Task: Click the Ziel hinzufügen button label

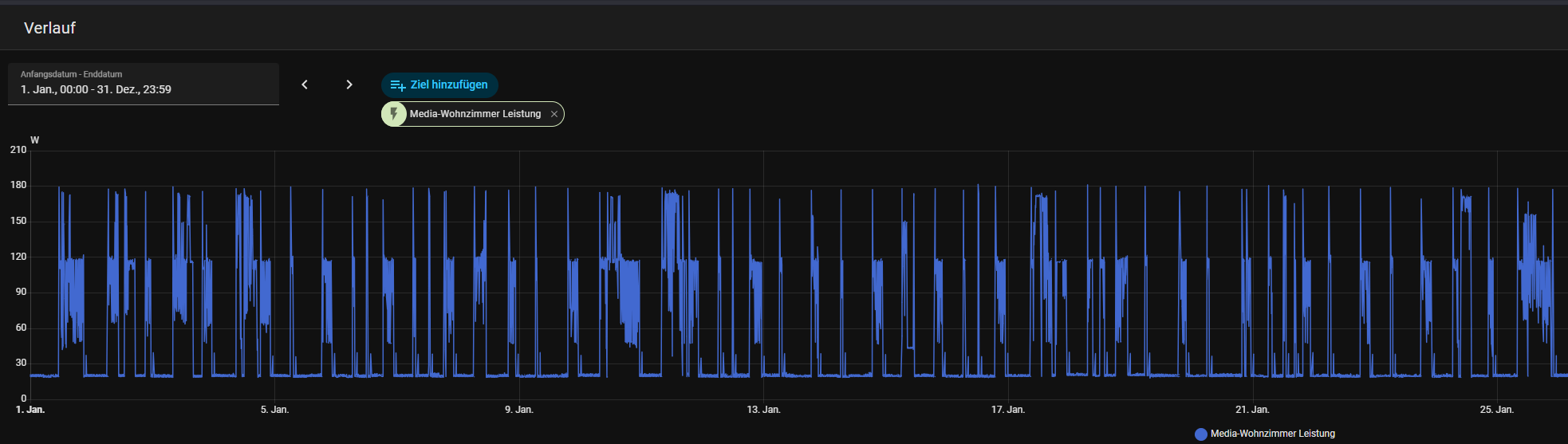Action: [449, 84]
